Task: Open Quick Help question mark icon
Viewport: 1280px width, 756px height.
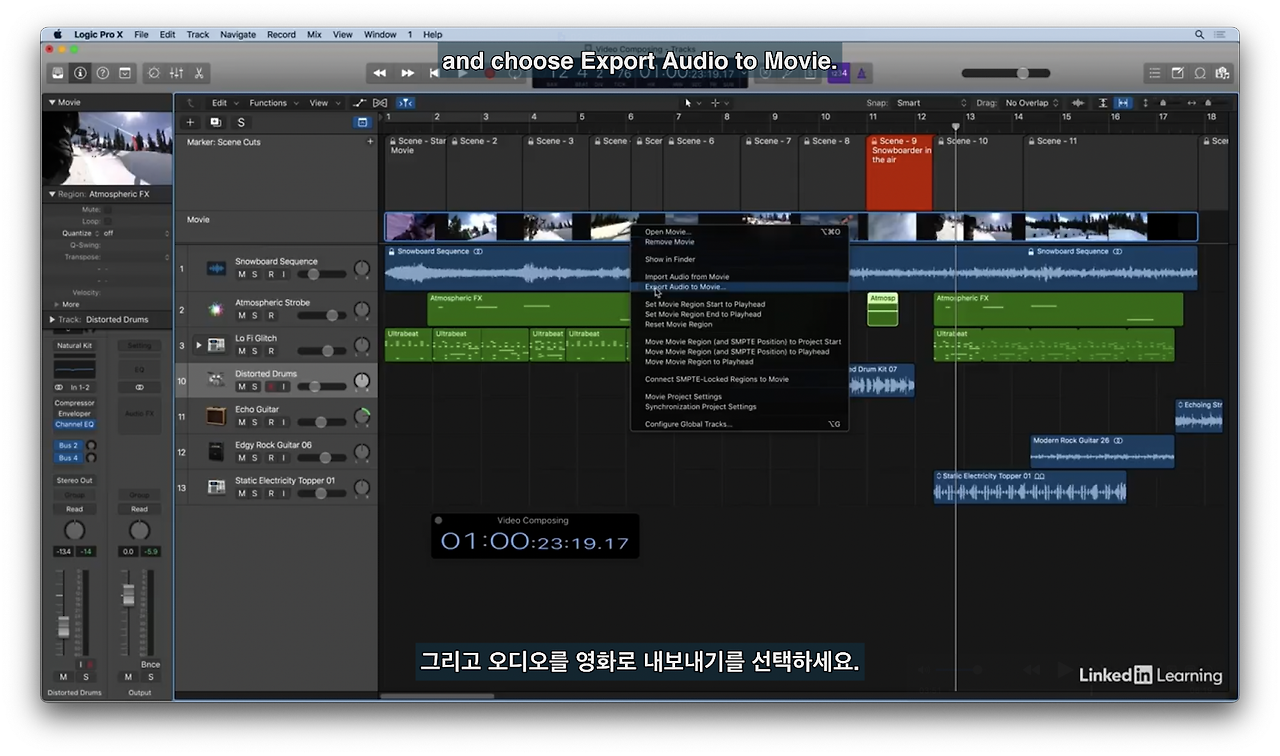Action: (x=102, y=73)
